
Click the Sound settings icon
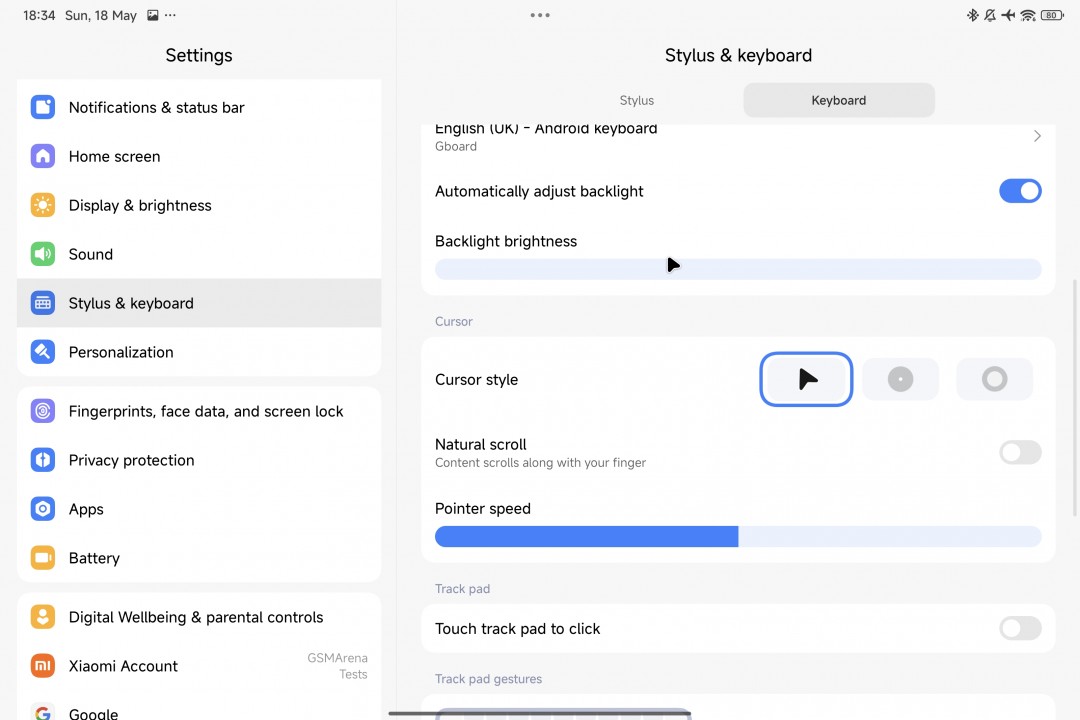pyautogui.click(x=42, y=254)
